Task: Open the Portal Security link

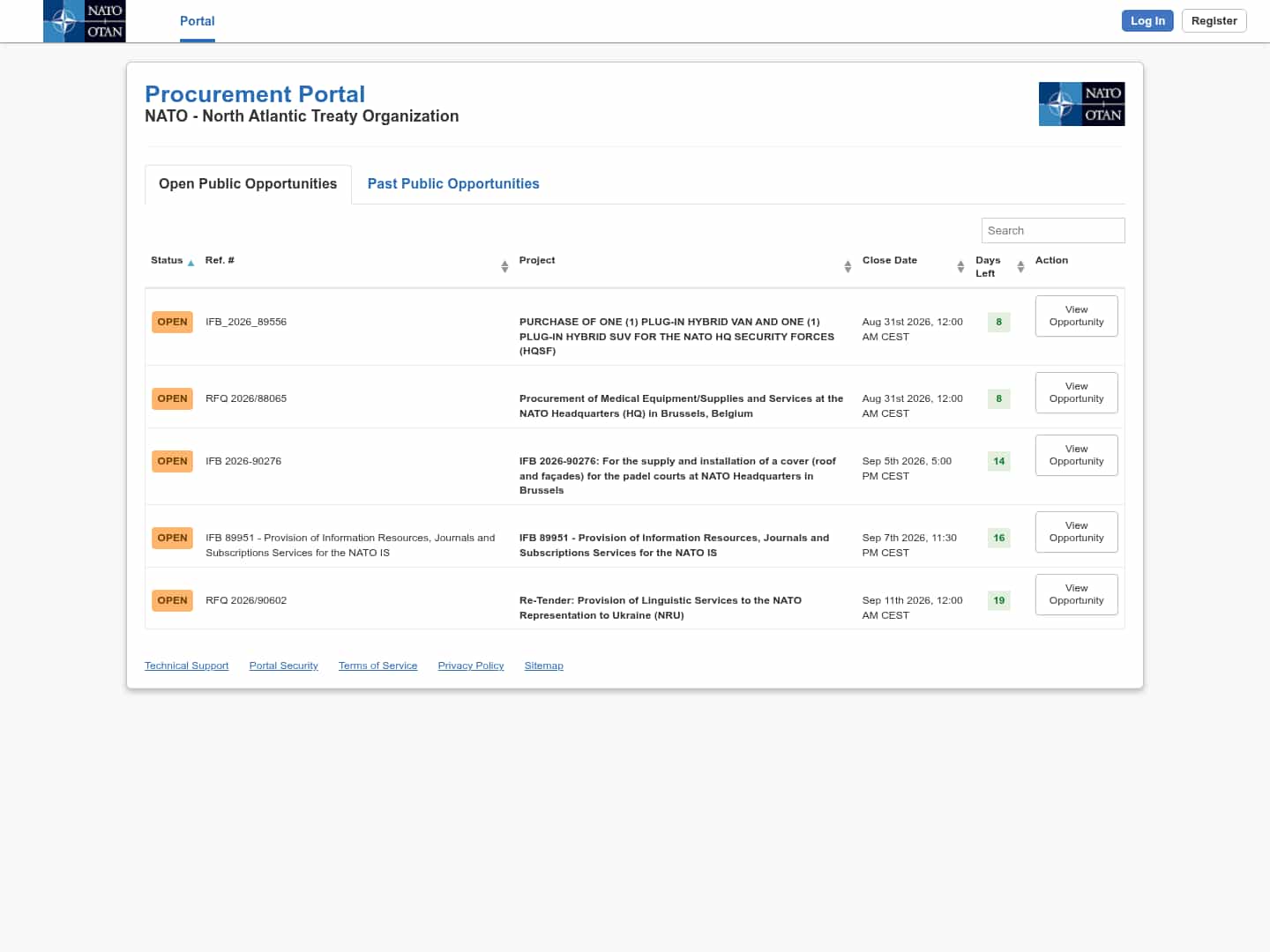Action: pos(284,666)
